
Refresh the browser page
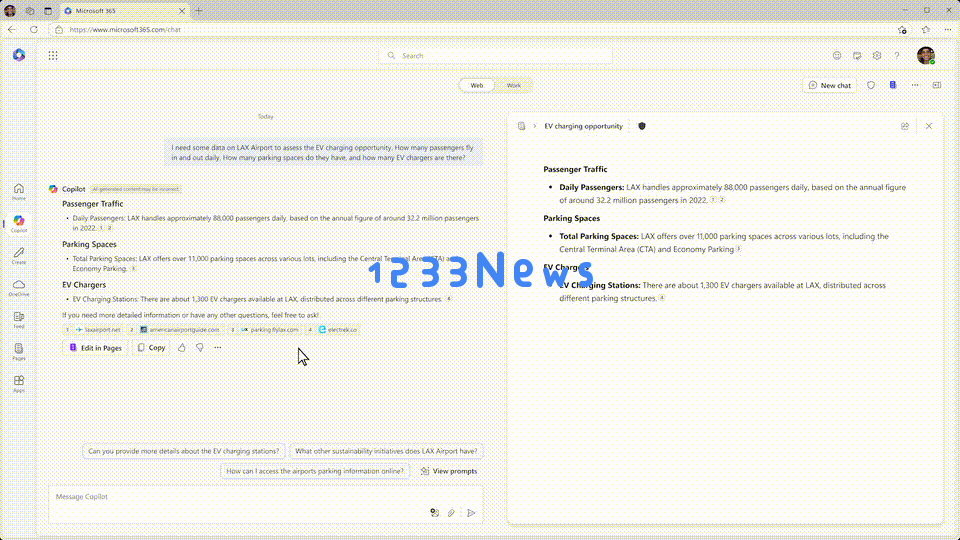coord(34,29)
